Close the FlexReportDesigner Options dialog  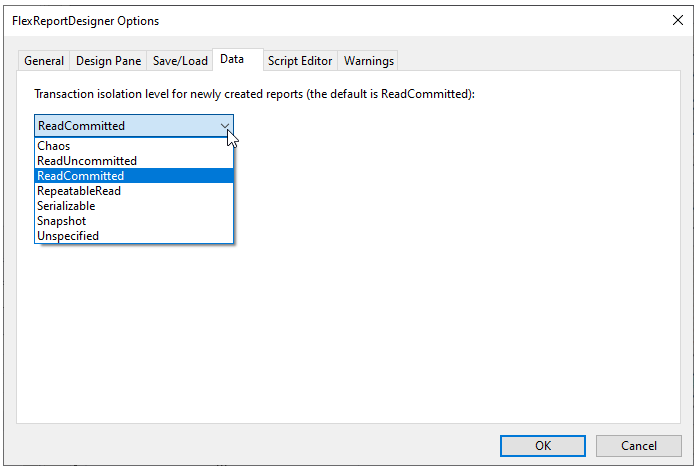pos(676,20)
